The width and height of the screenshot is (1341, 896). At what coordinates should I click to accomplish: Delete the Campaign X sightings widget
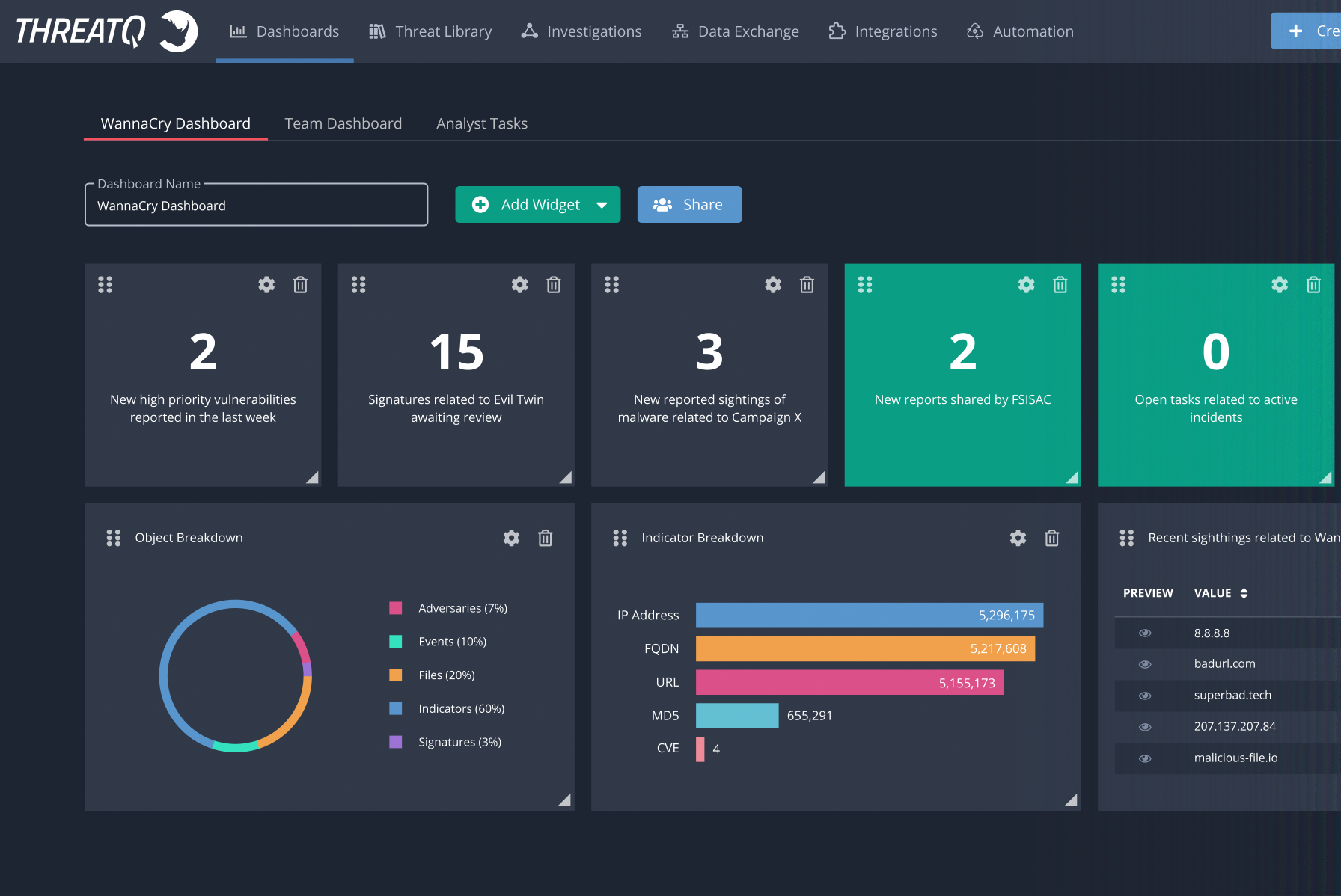[x=807, y=285]
